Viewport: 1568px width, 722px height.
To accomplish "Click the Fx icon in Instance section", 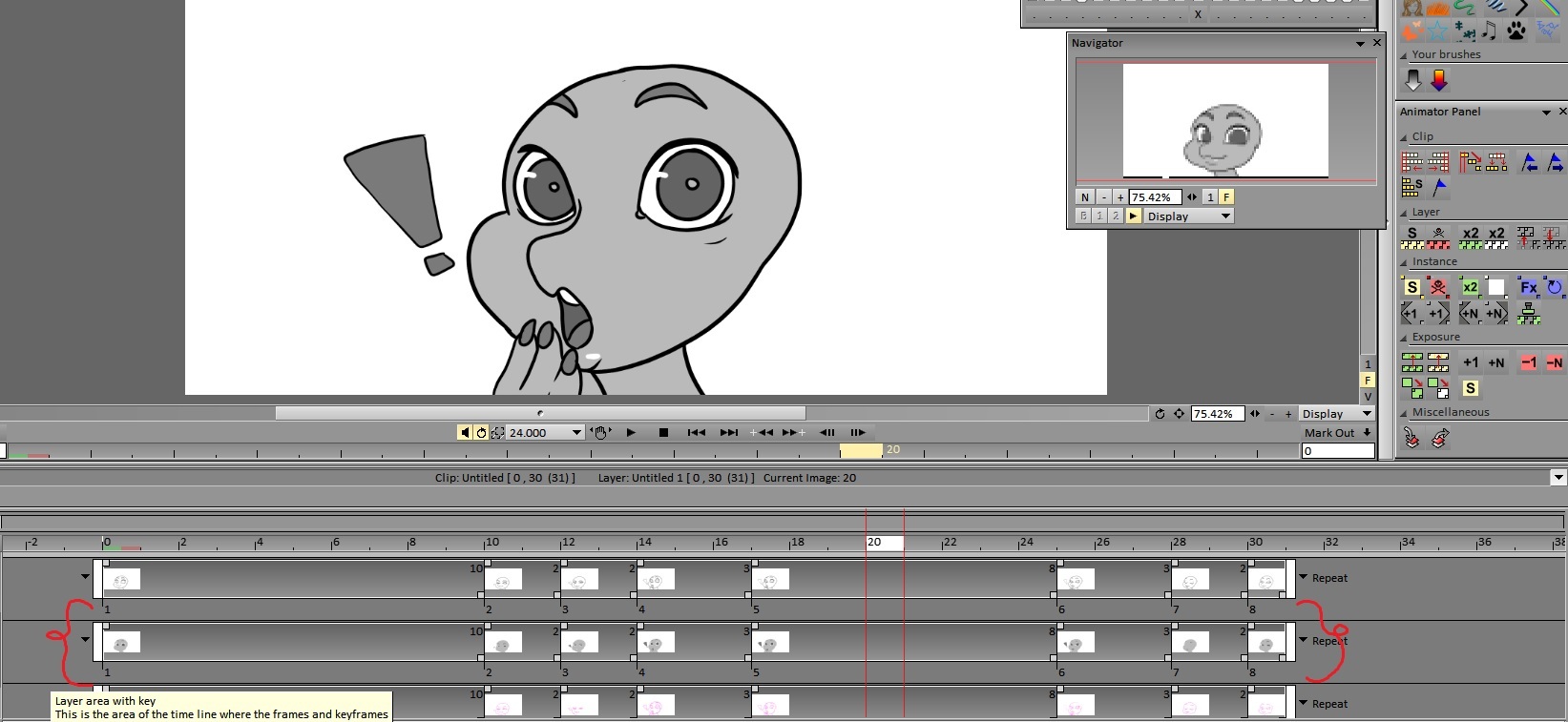I will (x=1528, y=287).
